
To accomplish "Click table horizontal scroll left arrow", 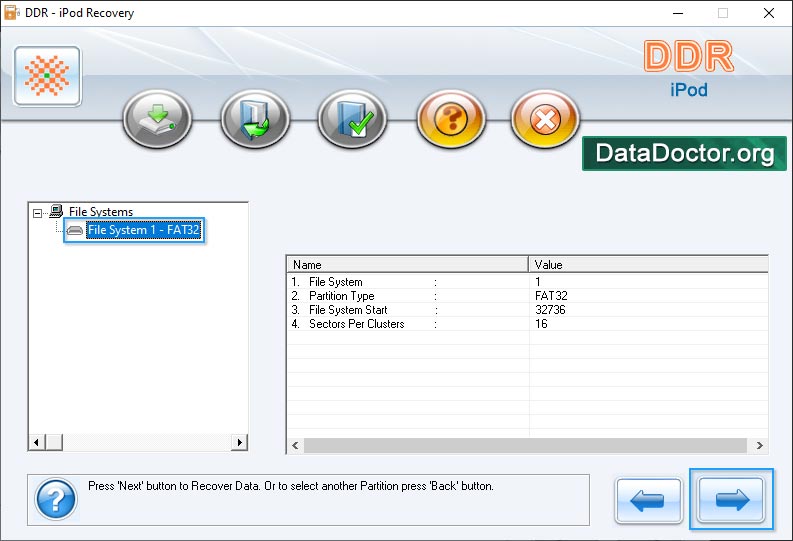I will 295,445.
